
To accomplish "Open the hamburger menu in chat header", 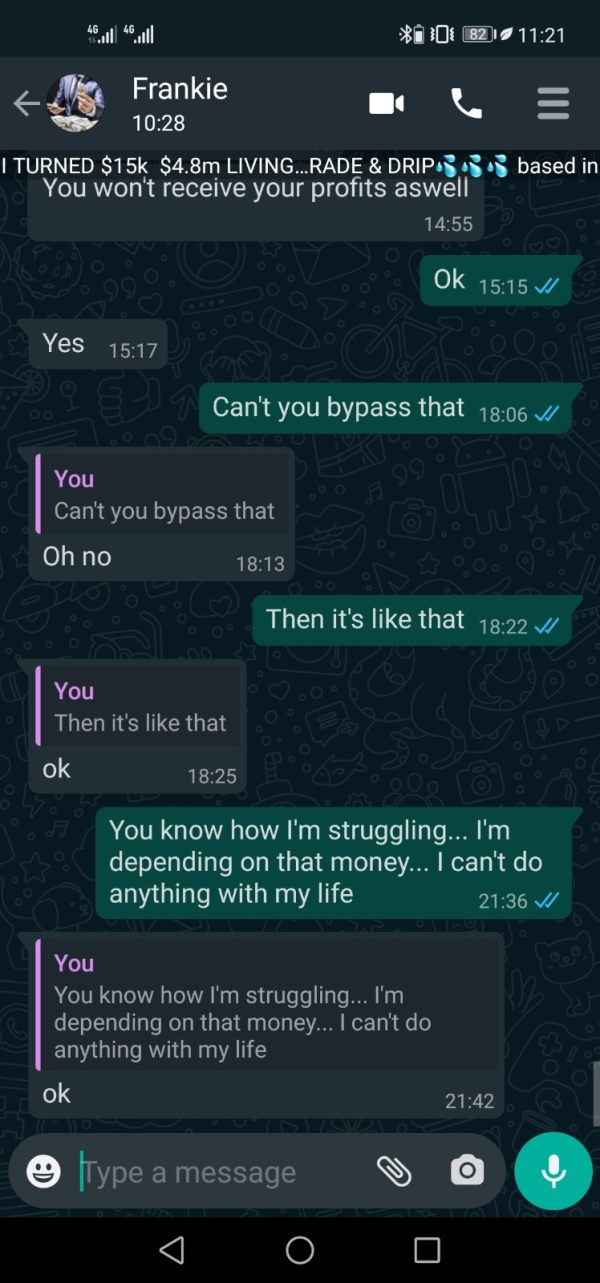I will coord(553,103).
